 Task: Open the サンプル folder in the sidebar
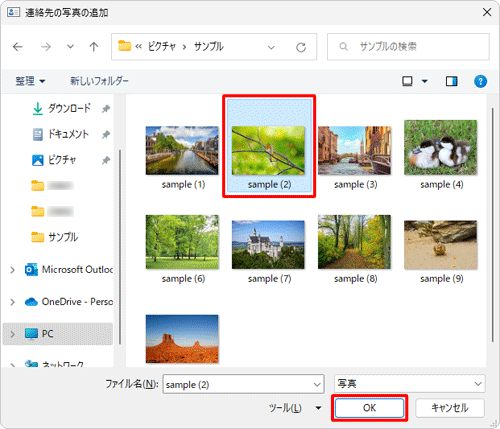(63, 237)
